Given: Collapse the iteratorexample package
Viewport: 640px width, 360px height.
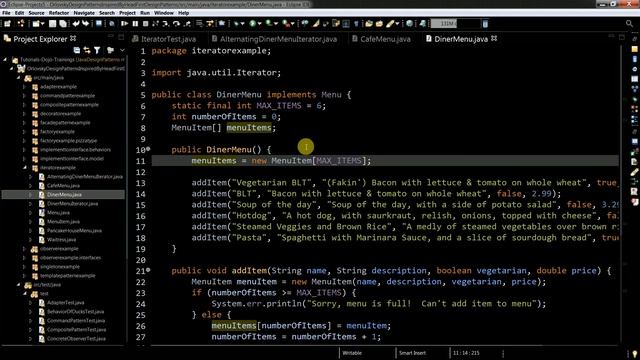Looking at the screenshot, I should [x=25, y=167].
